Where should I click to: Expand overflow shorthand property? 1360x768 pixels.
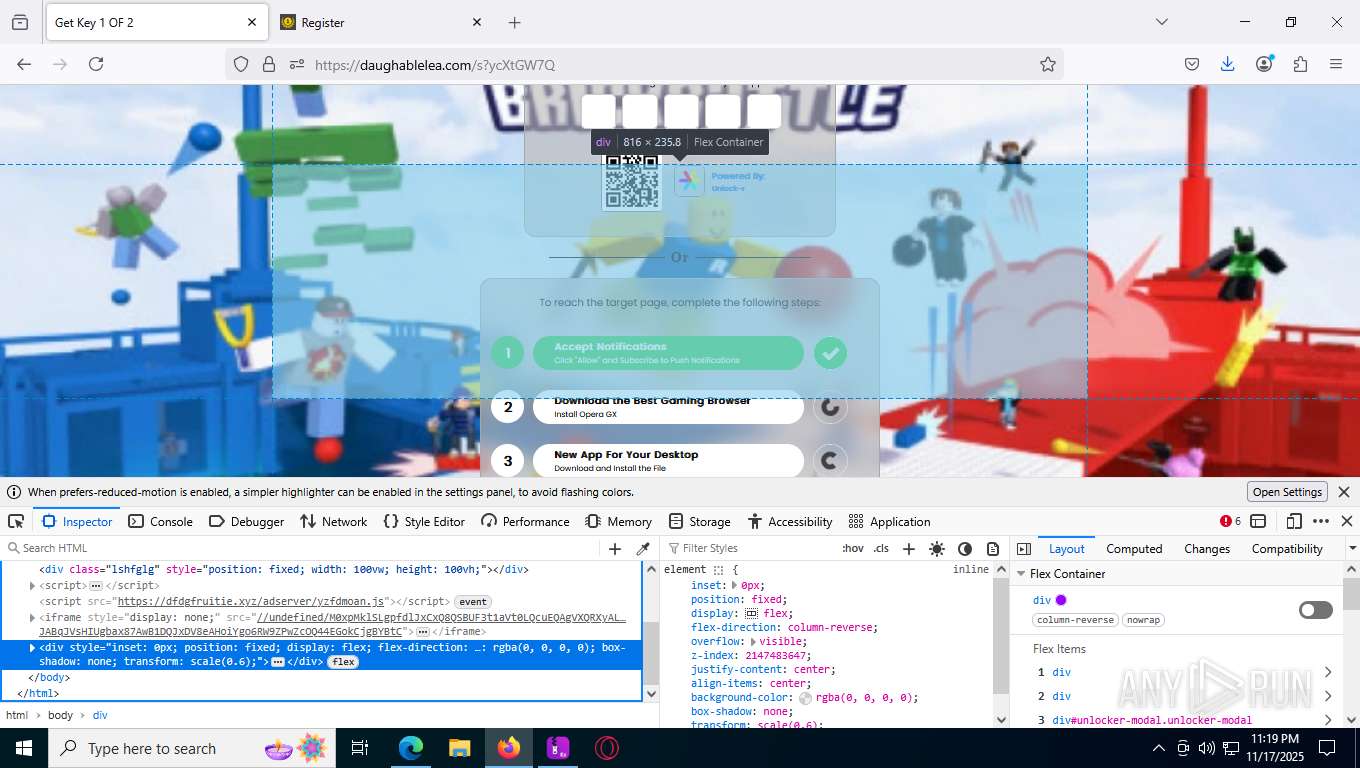754,641
